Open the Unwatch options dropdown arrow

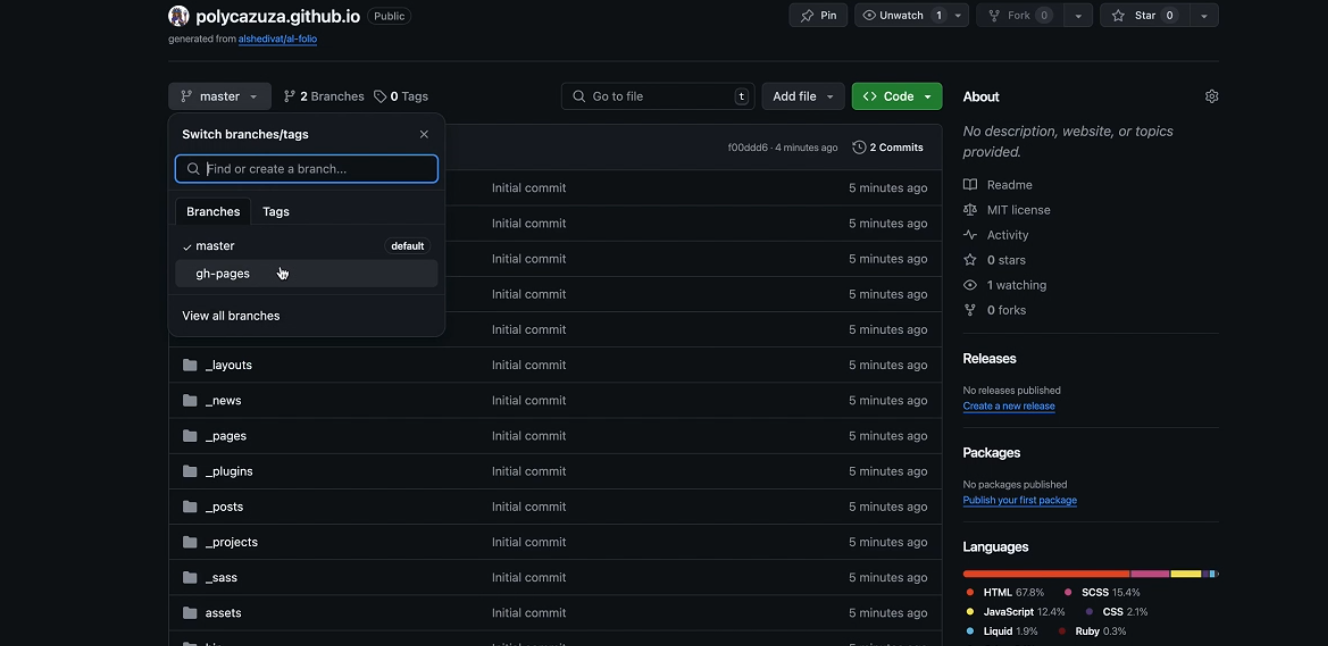(959, 15)
